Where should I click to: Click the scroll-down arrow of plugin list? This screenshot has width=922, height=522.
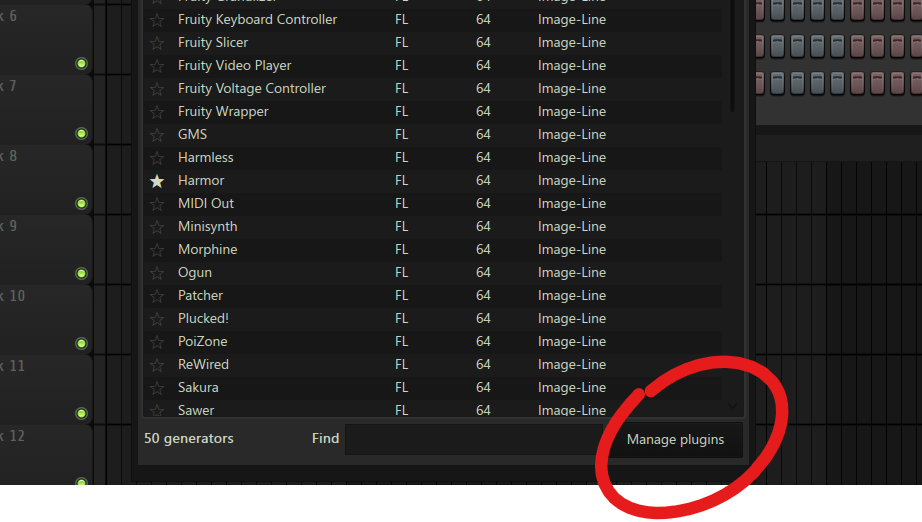(732, 406)
